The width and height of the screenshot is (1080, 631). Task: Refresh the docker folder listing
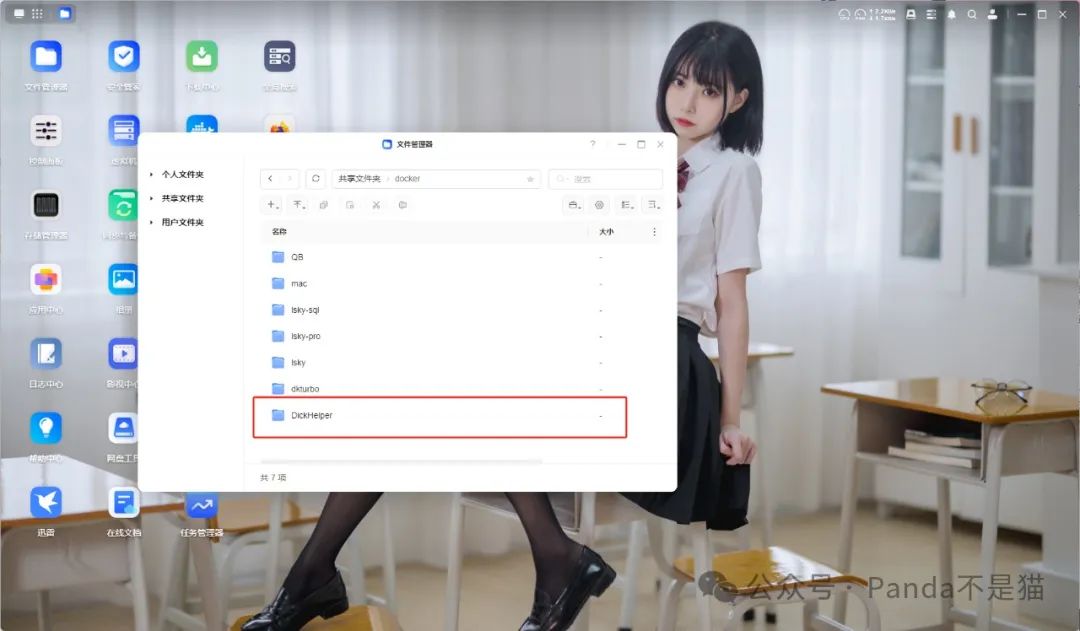coord(315,178)
